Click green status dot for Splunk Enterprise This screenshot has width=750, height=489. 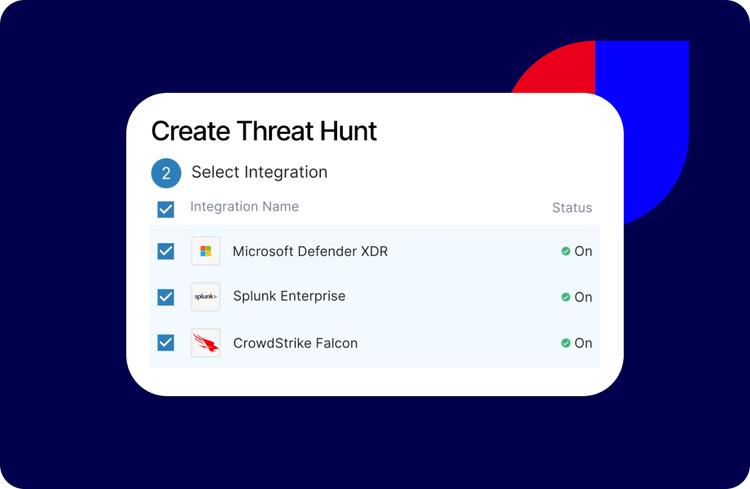(x=566, y=297)
